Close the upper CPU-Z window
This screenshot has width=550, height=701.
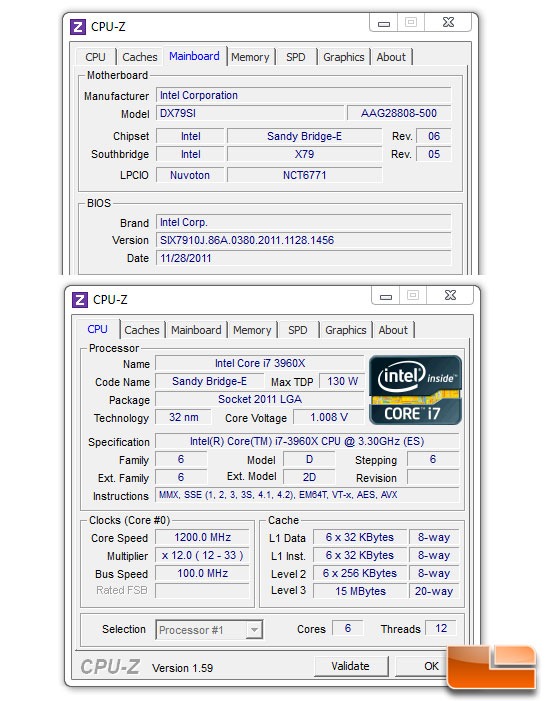point(448,22)
